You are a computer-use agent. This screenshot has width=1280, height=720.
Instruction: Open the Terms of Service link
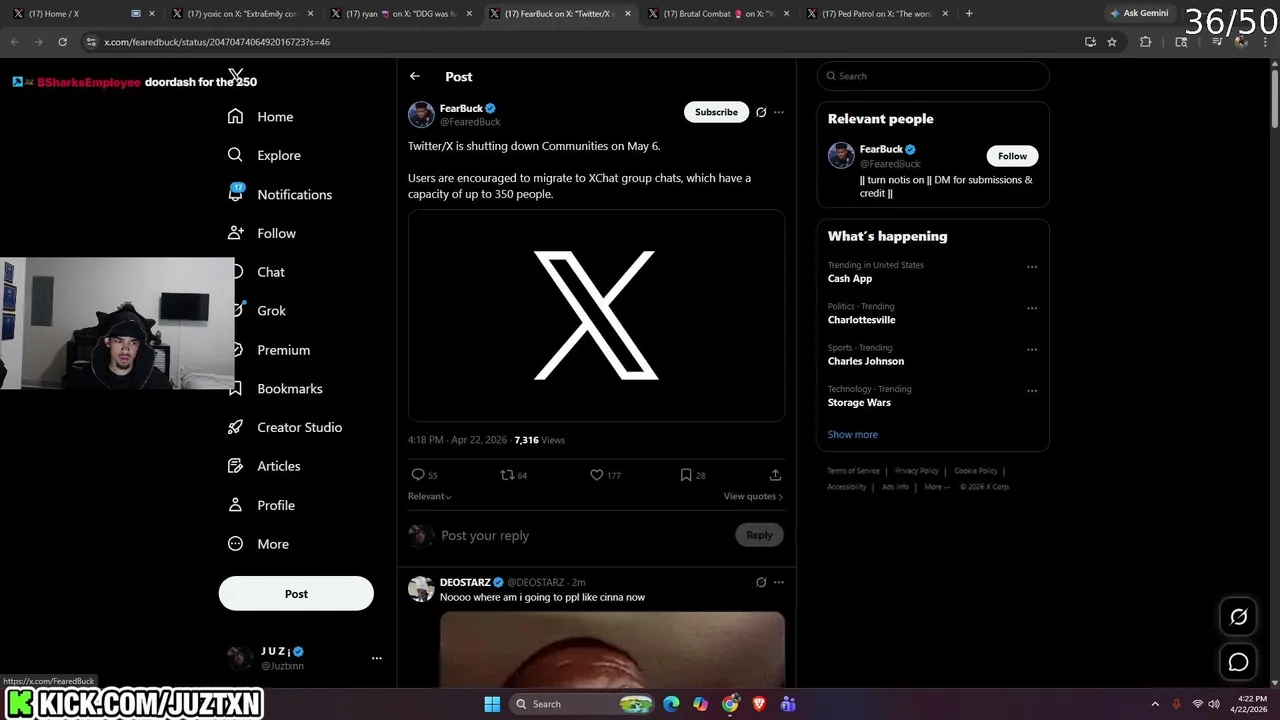click(x=853, y=471)
